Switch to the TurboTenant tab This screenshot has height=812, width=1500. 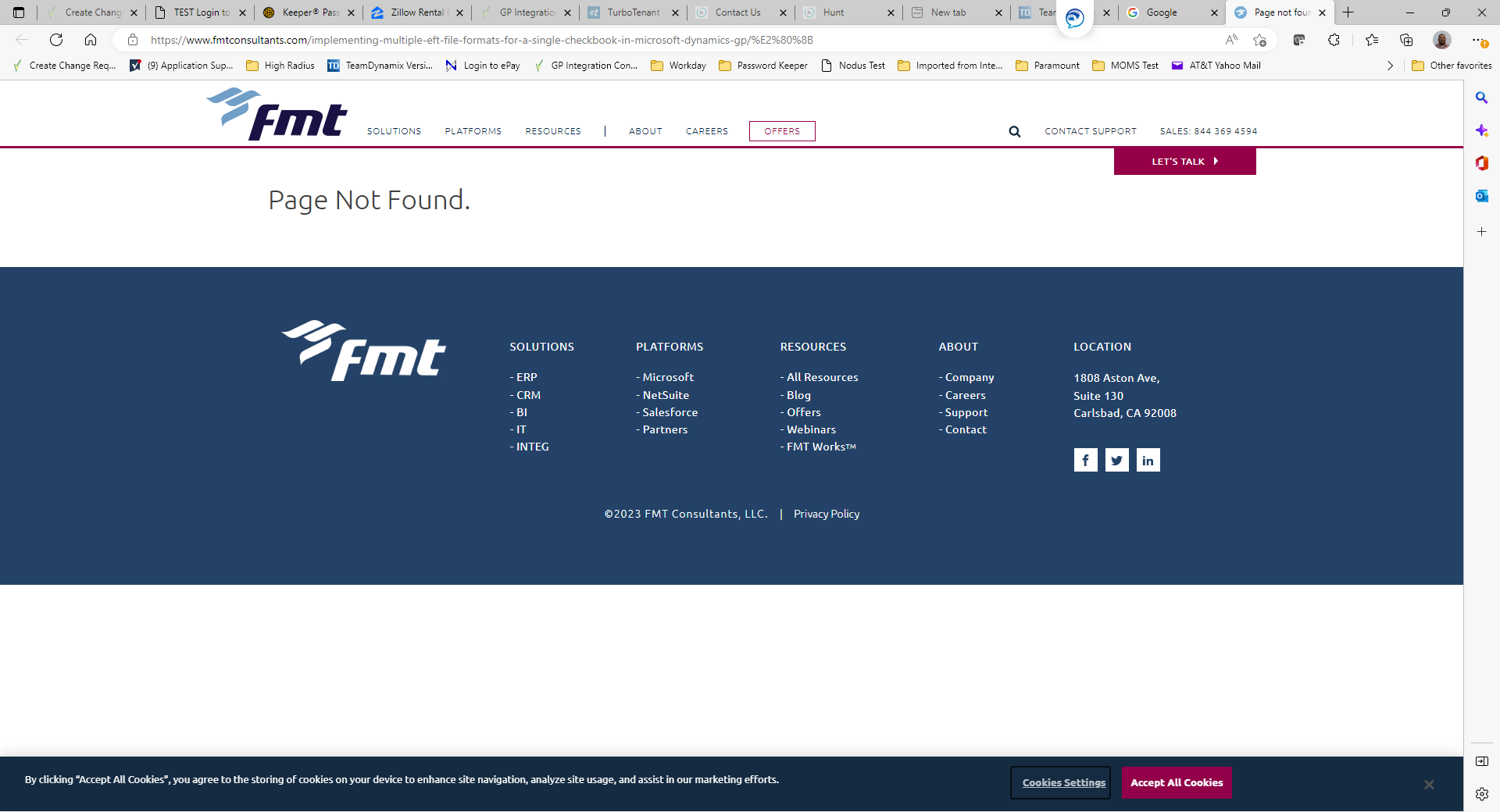634,12
